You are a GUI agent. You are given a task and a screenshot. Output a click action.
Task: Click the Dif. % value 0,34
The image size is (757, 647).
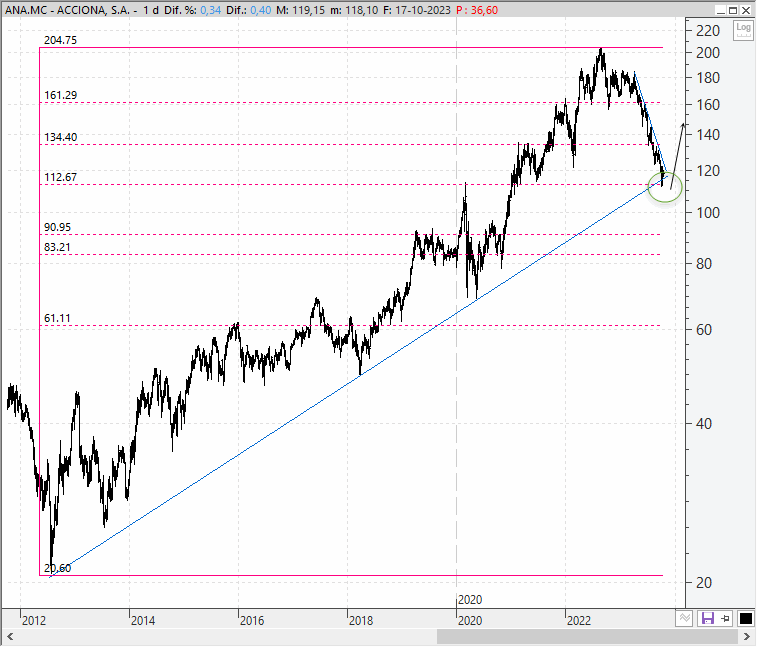pyautogui.click(x=210, y=10)
